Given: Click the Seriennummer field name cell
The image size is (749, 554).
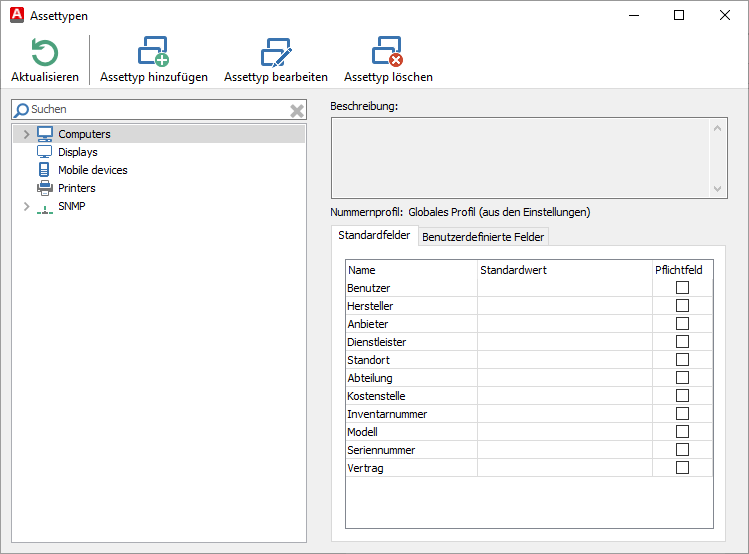Looking at the screenshot, I should 411,450.
